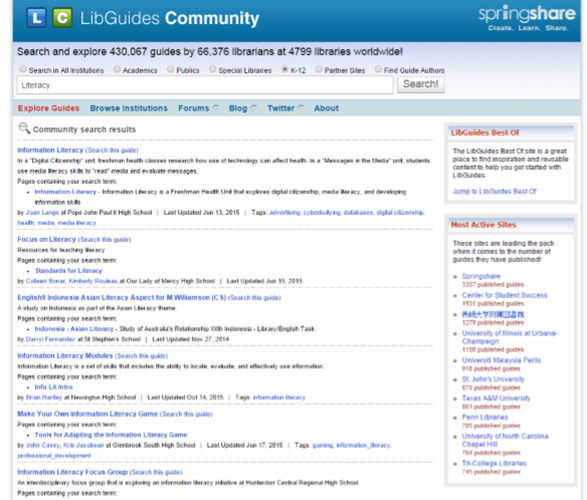
Task: Open Penn Libraries site link
Action: (485, 417)
